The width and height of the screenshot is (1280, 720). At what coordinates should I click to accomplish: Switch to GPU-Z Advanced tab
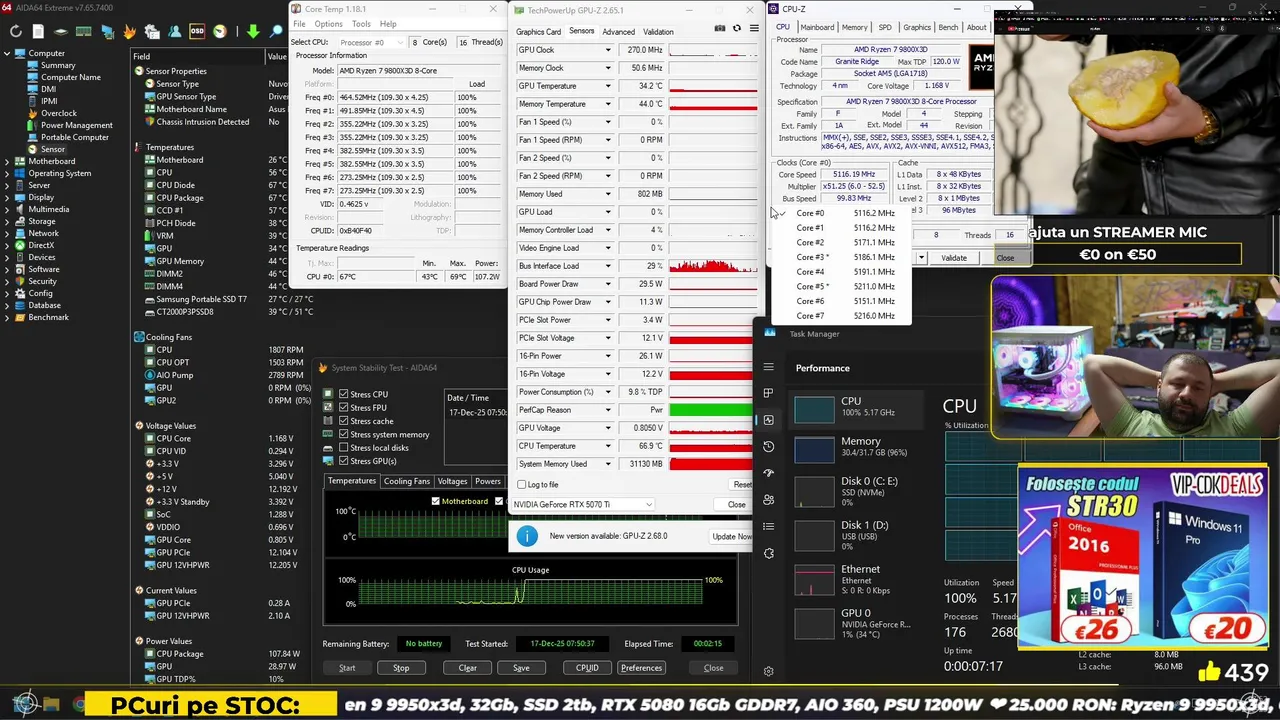coord(618,32)
